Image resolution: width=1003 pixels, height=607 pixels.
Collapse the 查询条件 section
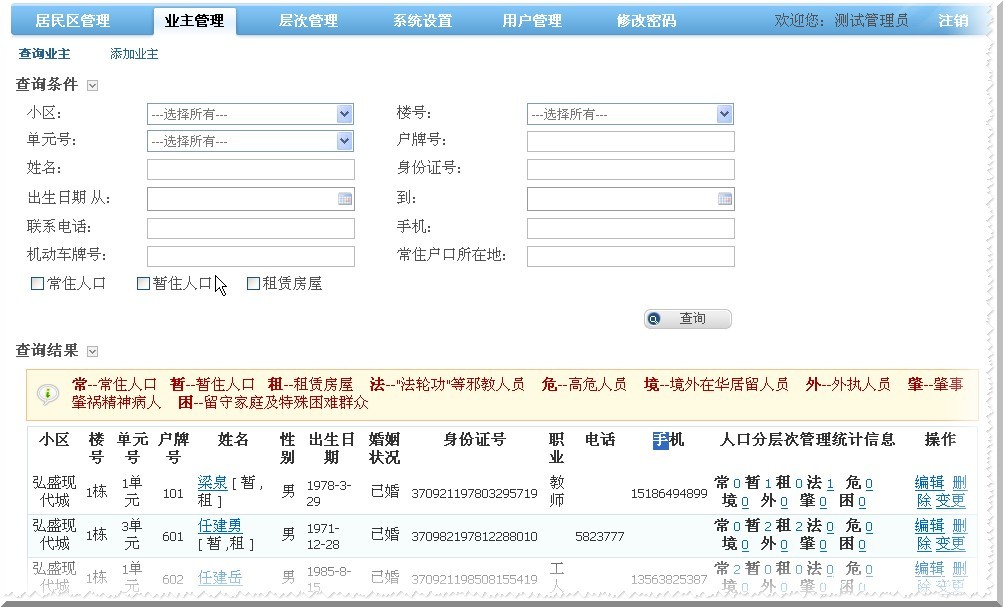tap(93, 86)
